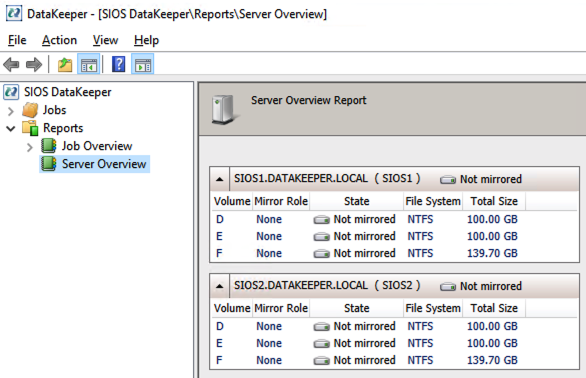Click SIOS1 volume F state drive icon

point(321,254)
